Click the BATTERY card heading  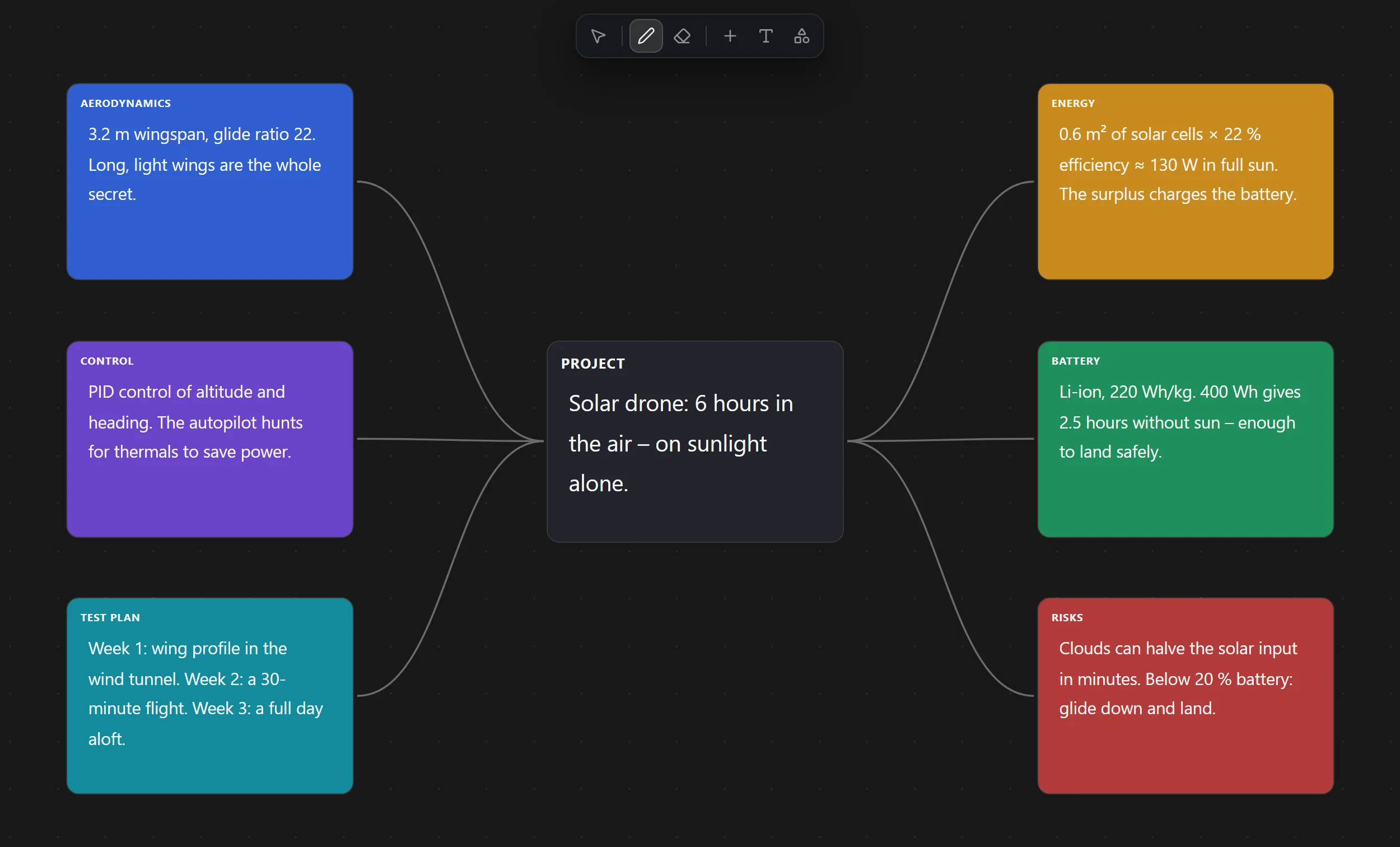pos(1076,361)
